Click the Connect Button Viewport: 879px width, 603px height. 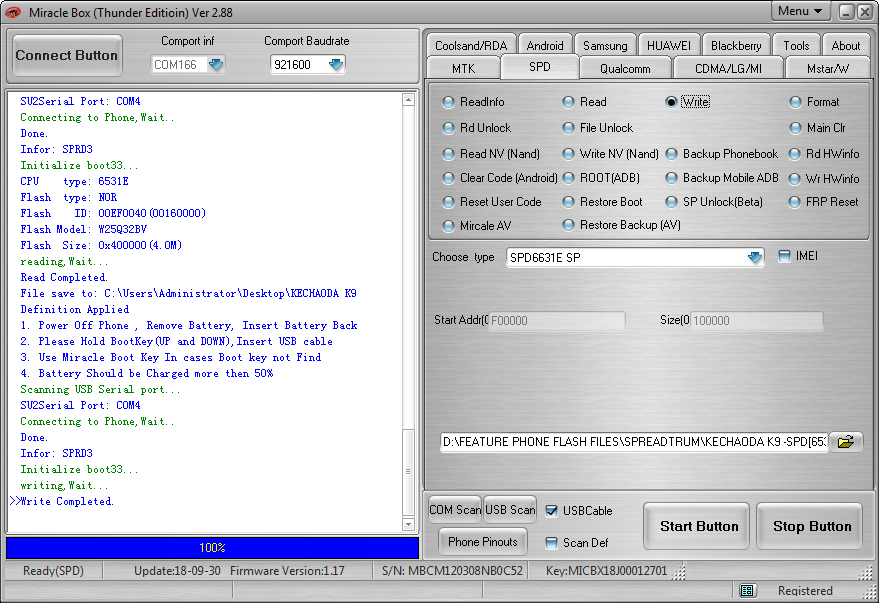point(67,55)
